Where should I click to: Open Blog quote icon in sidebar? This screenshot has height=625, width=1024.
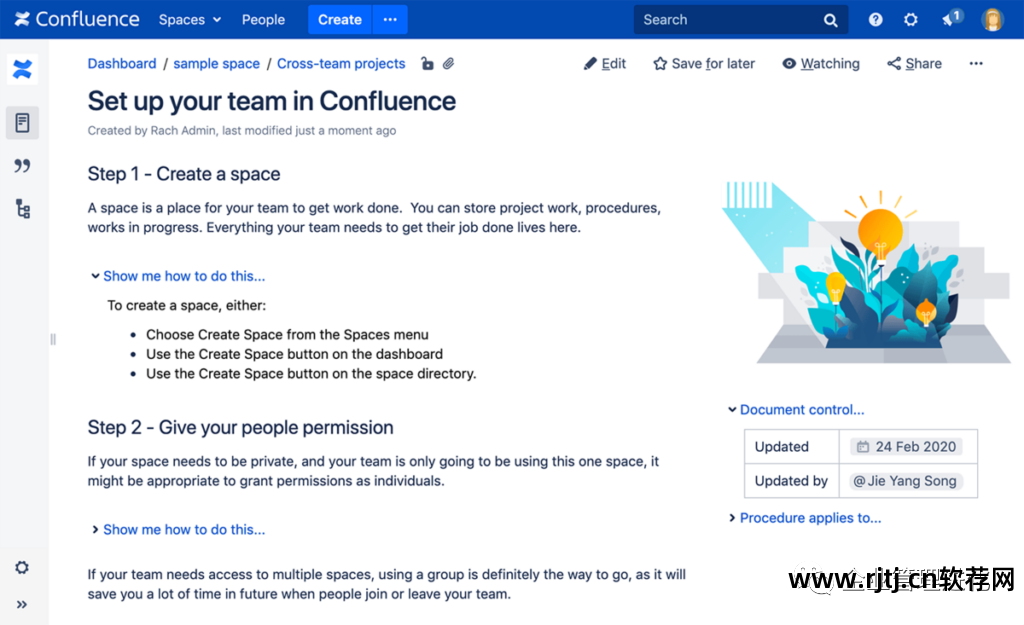pos(22,166)
